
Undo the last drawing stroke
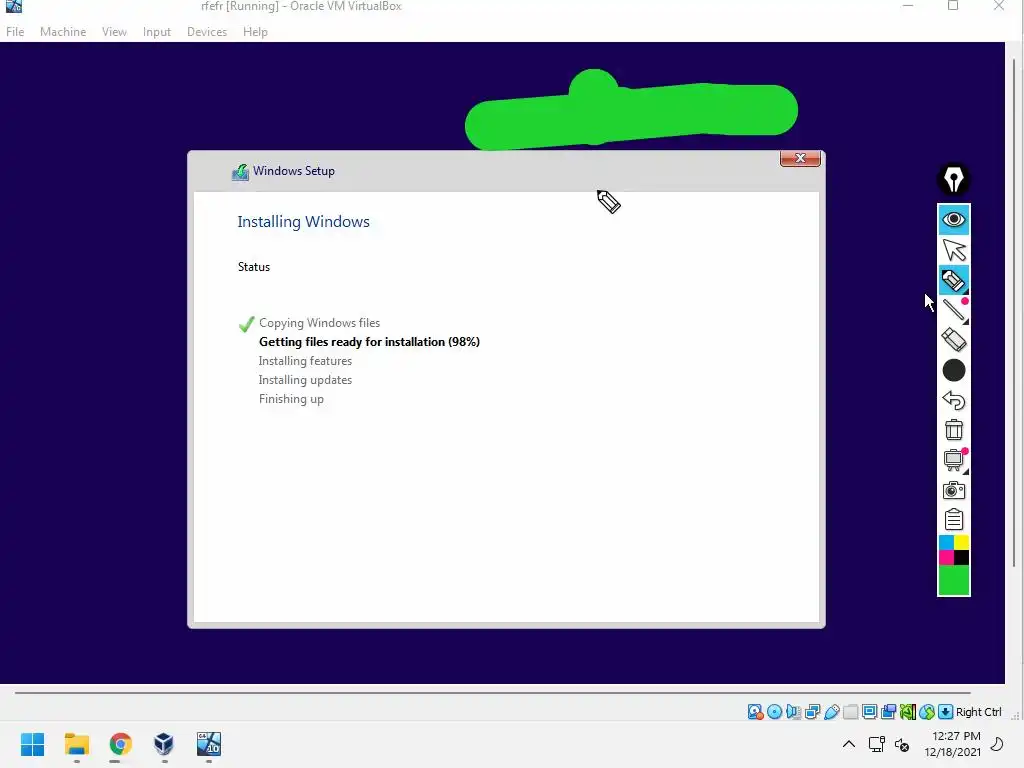point(953,400)
